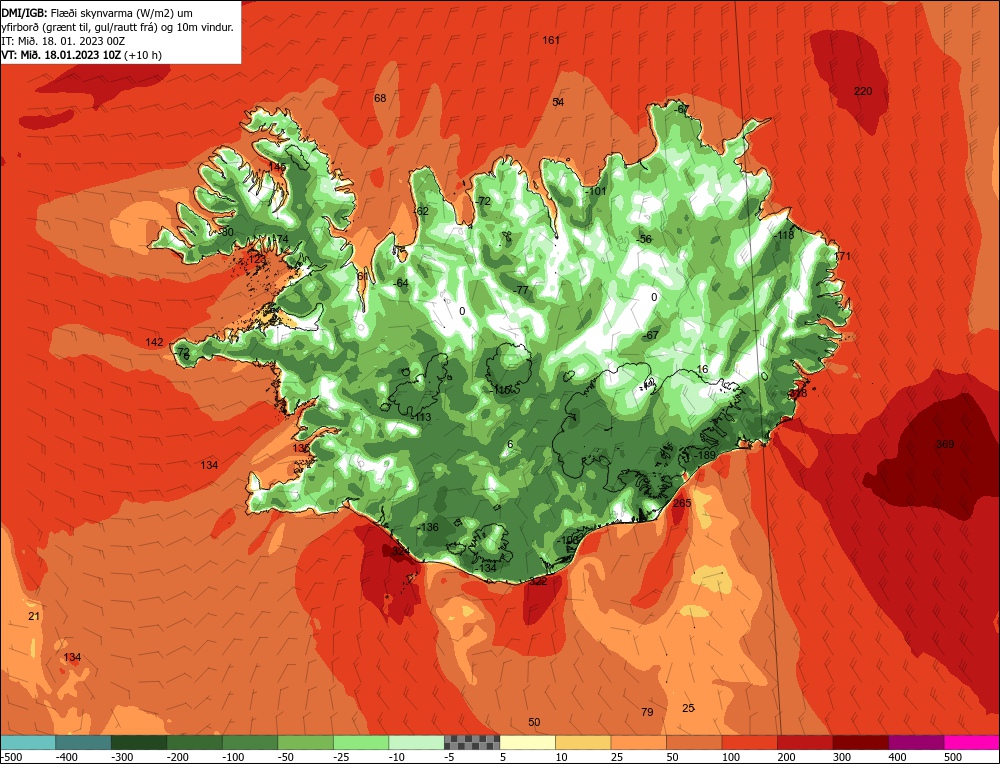Click the value 21 in the southwest sea
This screenshot has width=1000, height=764.
34,616
